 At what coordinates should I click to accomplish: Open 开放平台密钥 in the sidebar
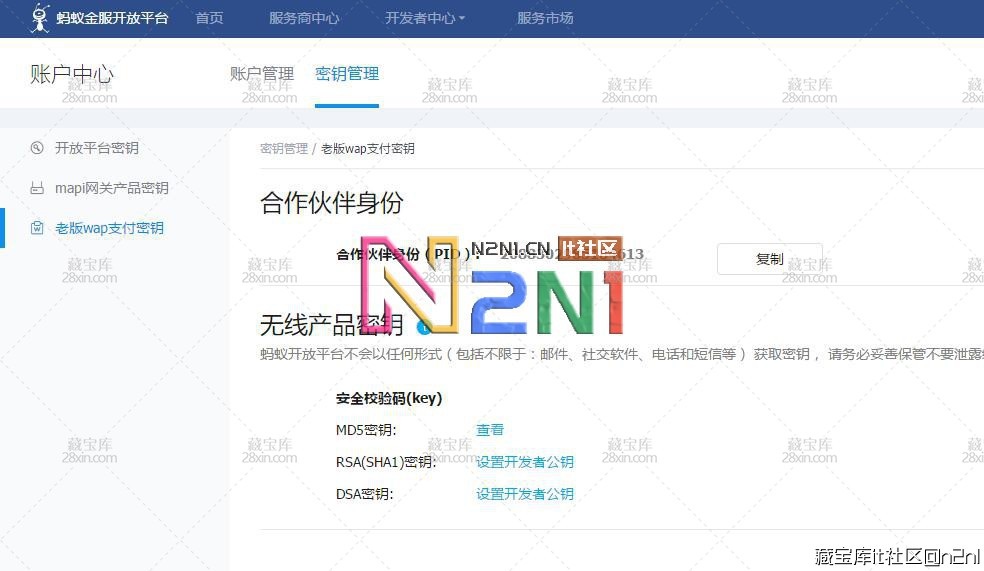click(97, 148)
